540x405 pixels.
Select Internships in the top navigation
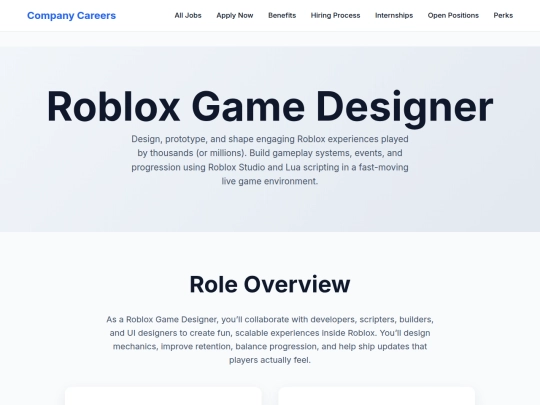(x=394, y=15)
